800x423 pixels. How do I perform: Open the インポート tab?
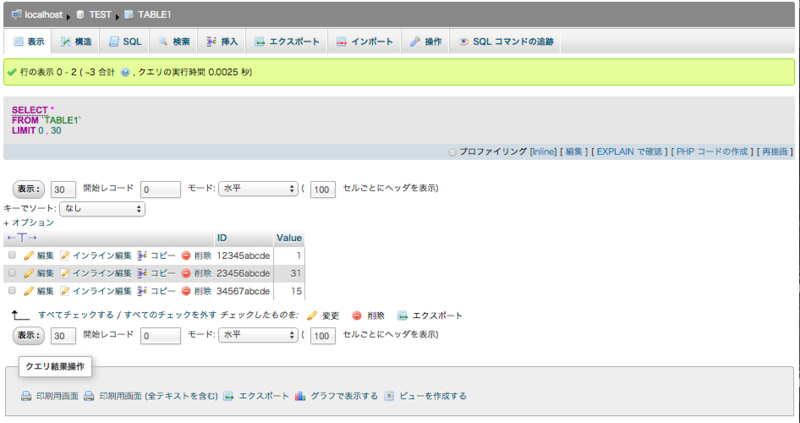click(364, 41)
